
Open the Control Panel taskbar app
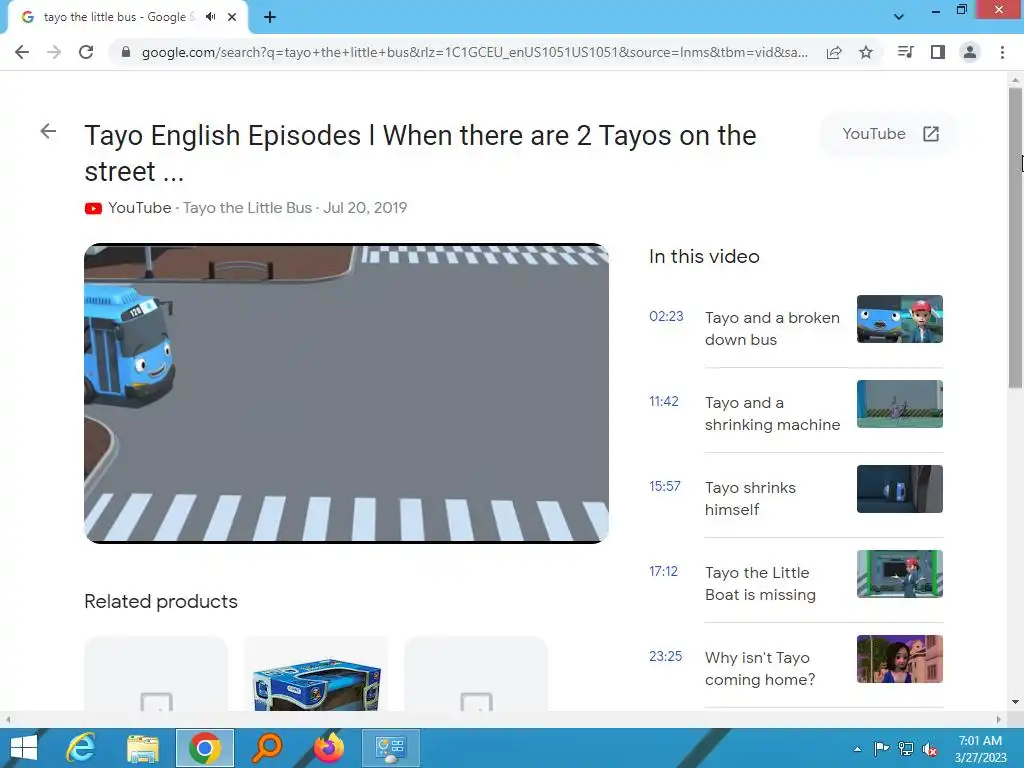[391, 748]
